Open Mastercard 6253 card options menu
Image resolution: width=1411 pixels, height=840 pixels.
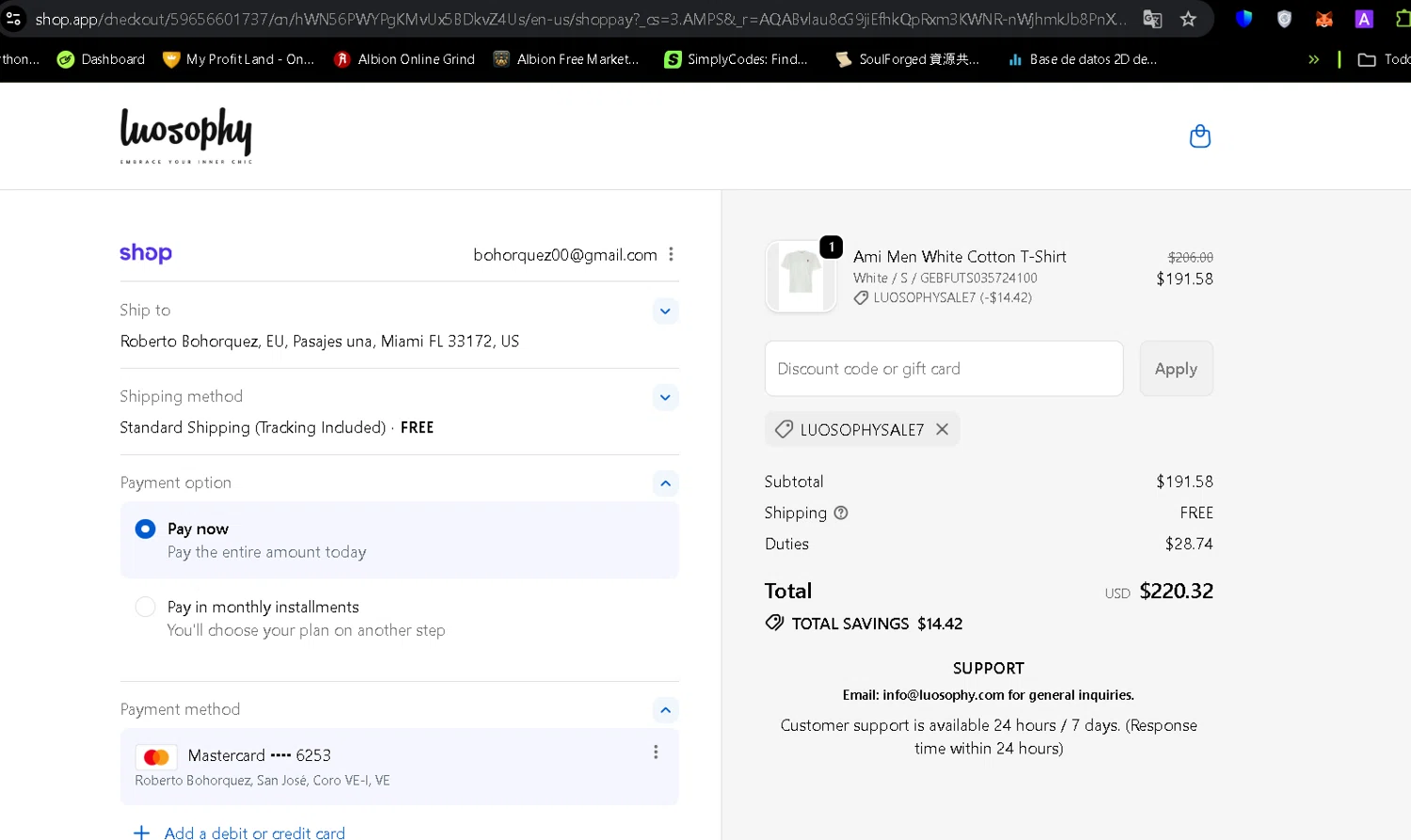coord(656,753)
